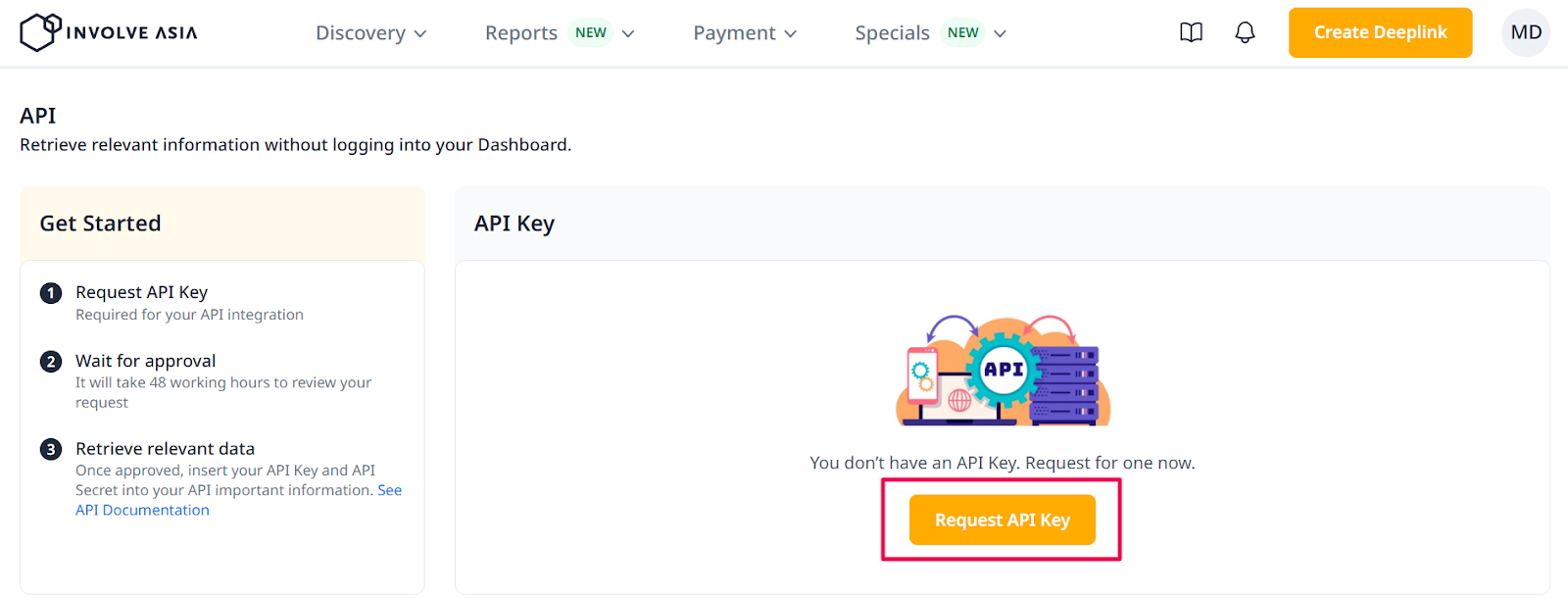This screenshot has width=1568, height=598.
Task: Click the API gear illustration
Action: coord(1003,371)
